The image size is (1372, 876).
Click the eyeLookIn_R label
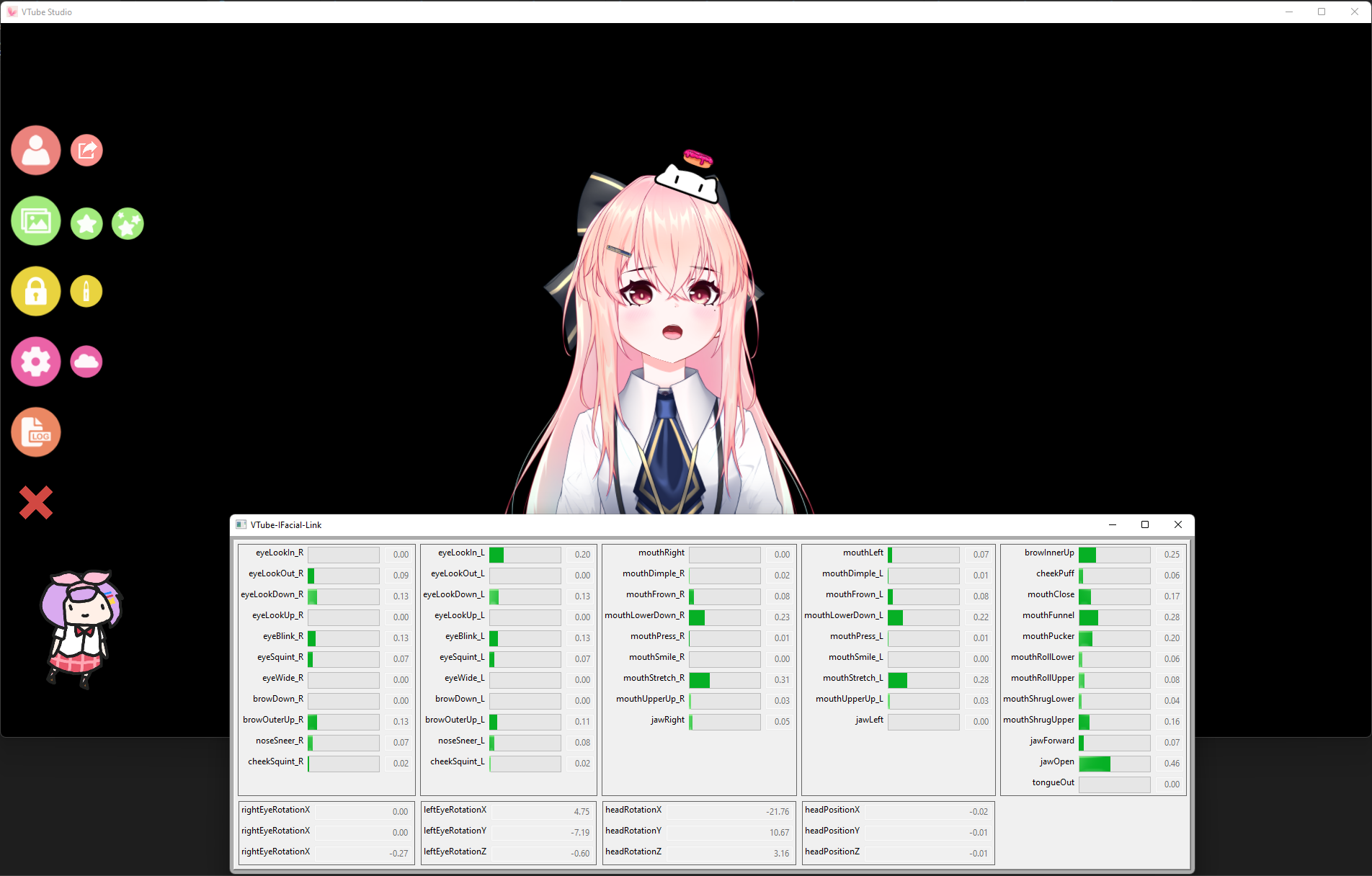280,553
